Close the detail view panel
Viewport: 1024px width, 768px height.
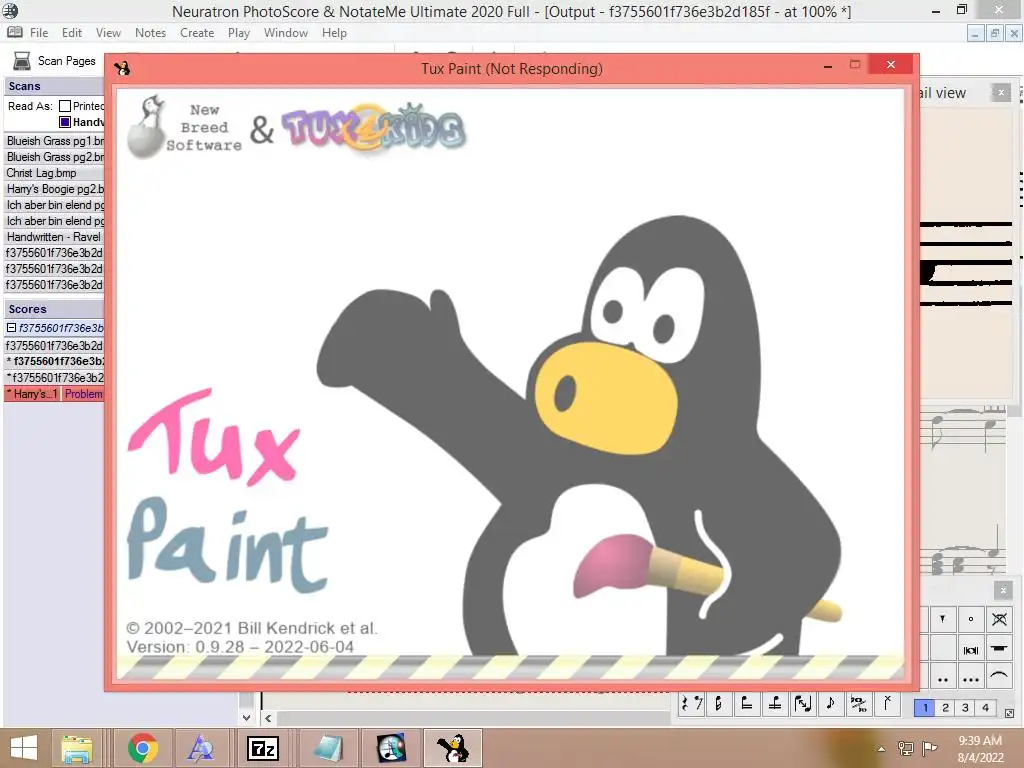click(1000, 93)
